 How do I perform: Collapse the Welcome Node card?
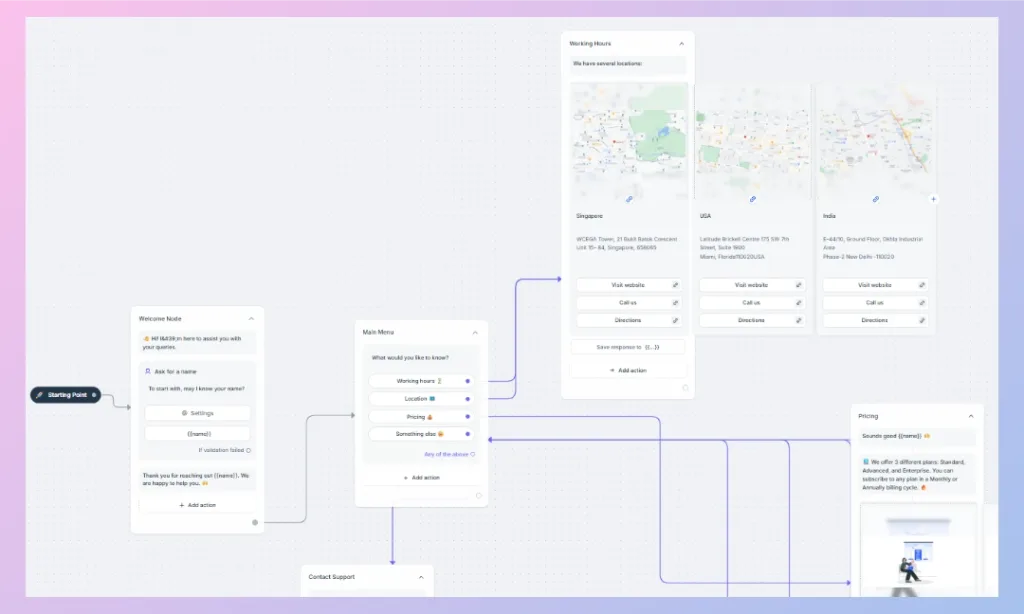coord(251,319)
